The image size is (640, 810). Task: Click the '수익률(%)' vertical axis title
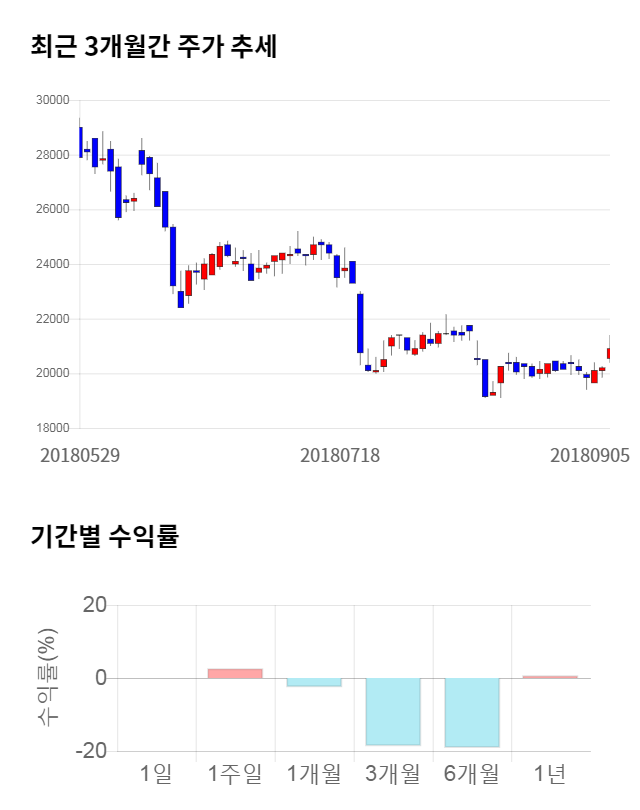pyautogui.click(x=47, y=676)
